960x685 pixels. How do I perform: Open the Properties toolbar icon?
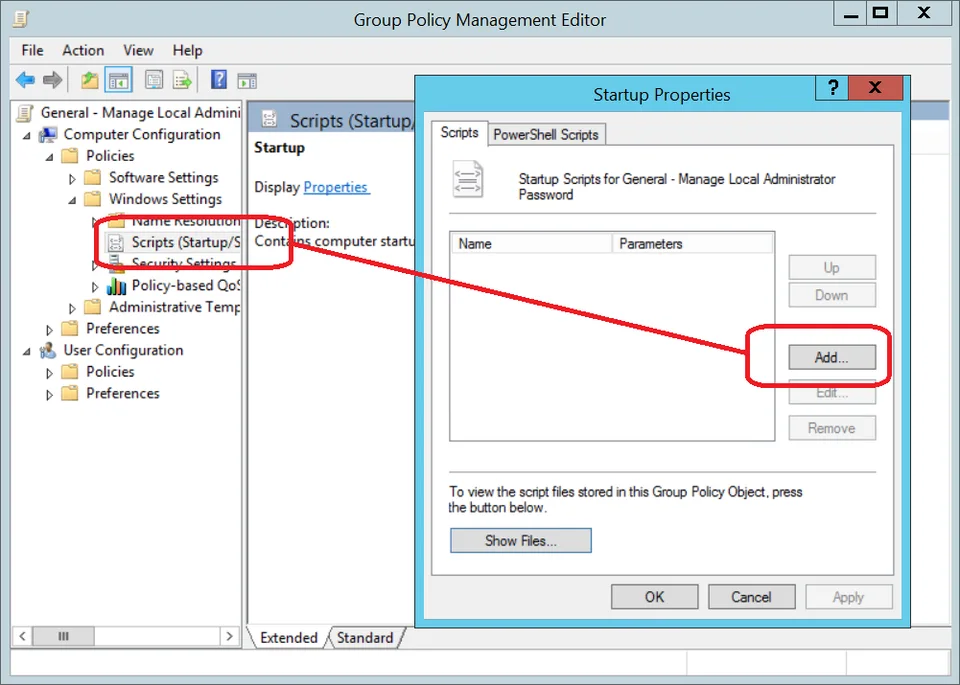tap(154, 80)
